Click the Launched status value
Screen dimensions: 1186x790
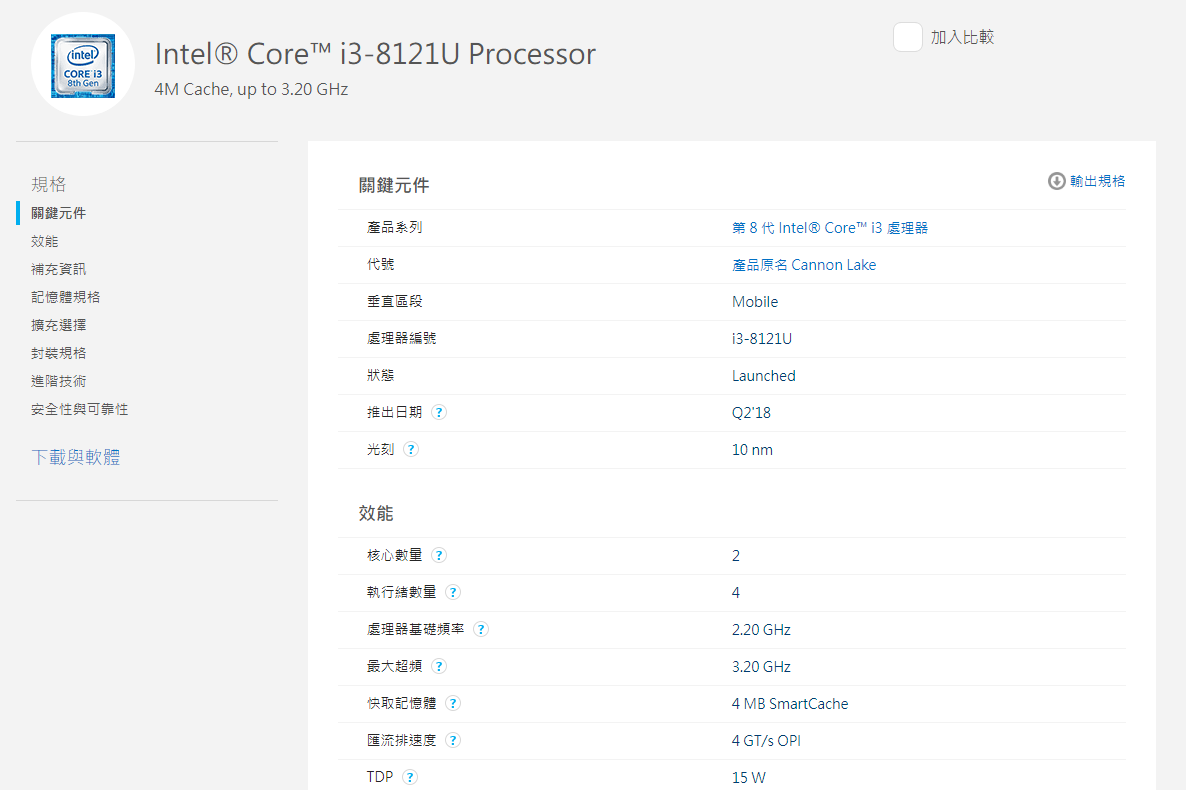(x=763, y=376)
